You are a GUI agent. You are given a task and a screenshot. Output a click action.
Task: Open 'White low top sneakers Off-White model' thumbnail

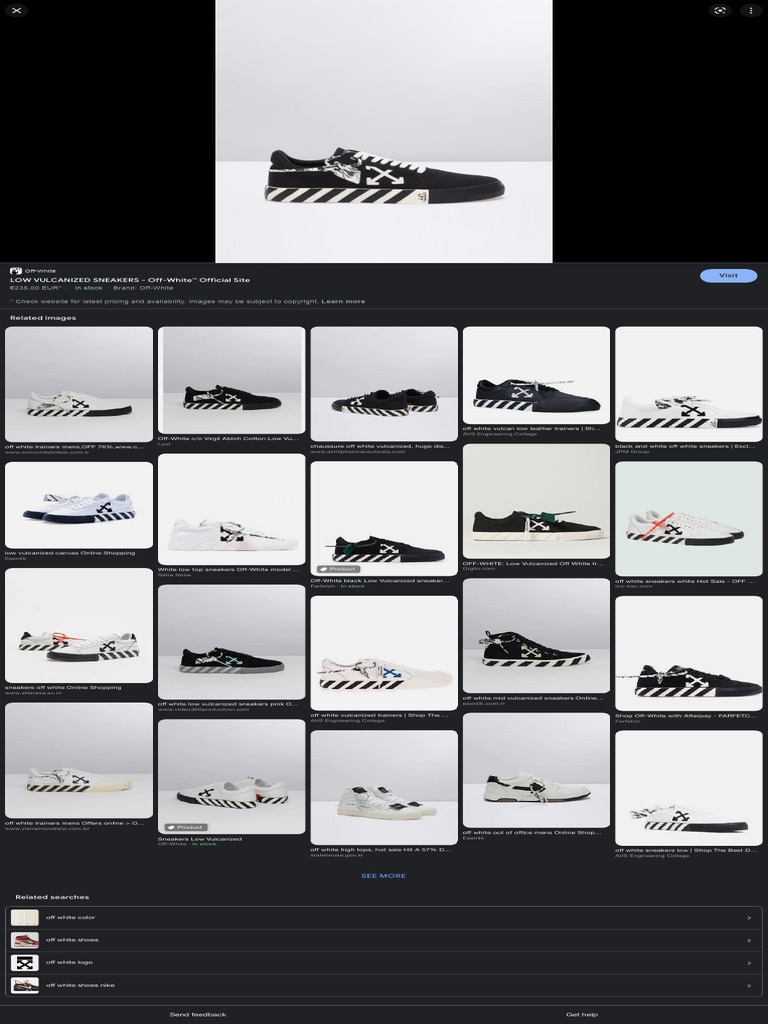pos(231,509)
